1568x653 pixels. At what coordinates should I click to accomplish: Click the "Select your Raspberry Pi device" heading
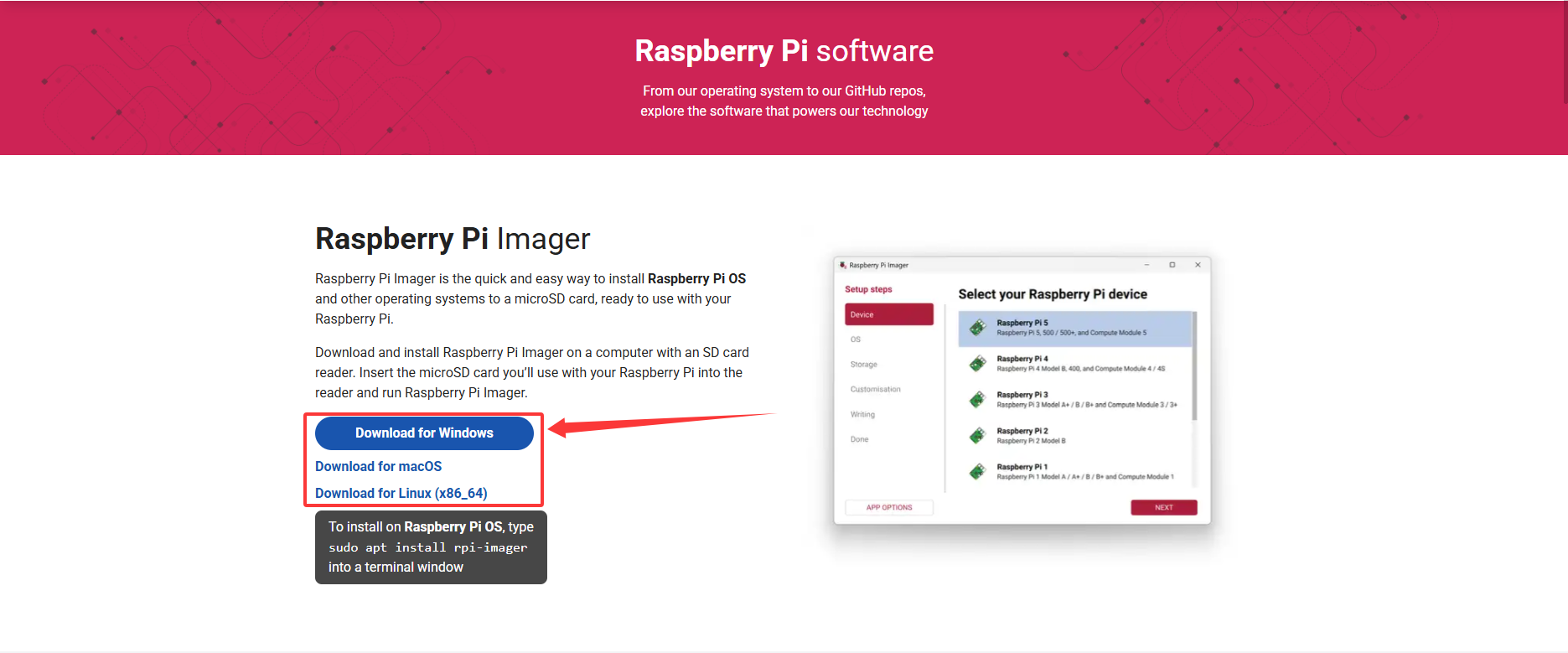coord(1053,294)
